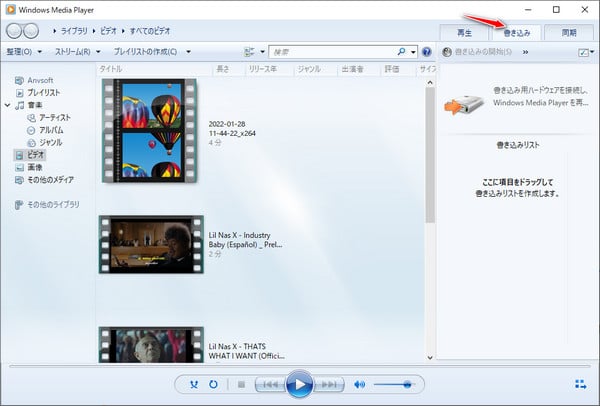Open view options dropdown arrow
Screen dimensions: 600x406
(262, 52)
